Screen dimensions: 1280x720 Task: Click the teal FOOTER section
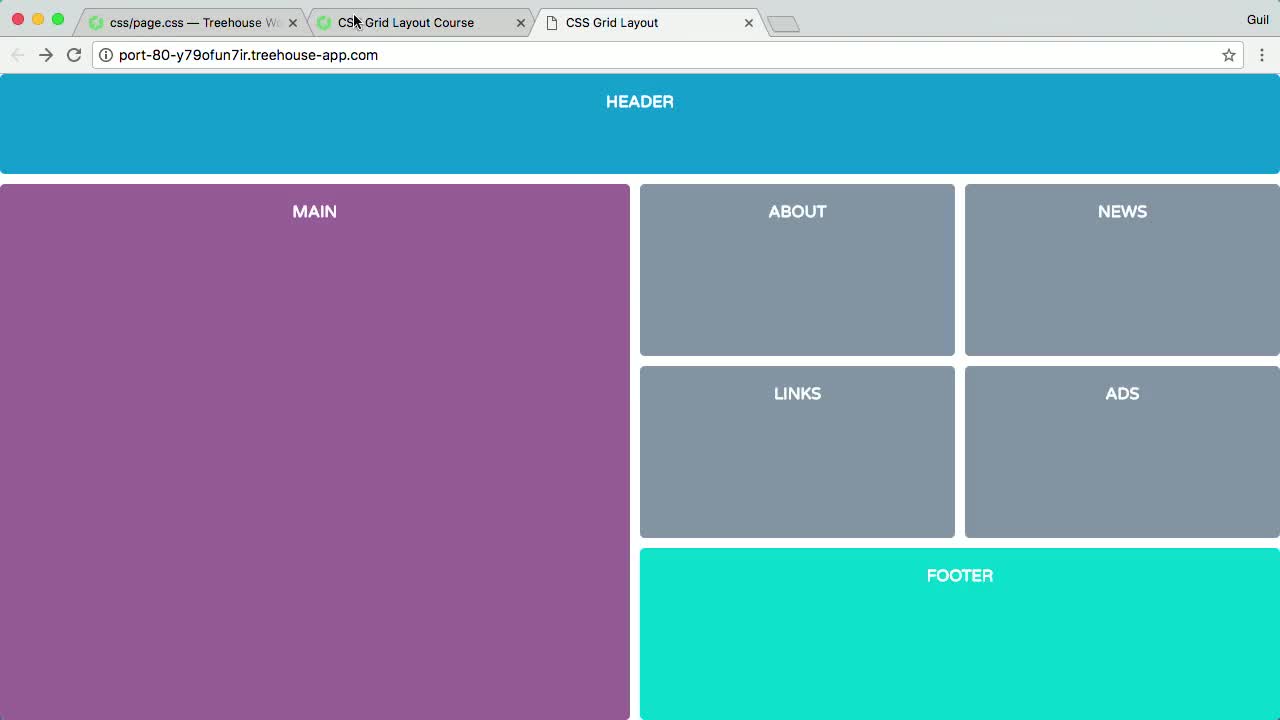(x=959, y=633)
